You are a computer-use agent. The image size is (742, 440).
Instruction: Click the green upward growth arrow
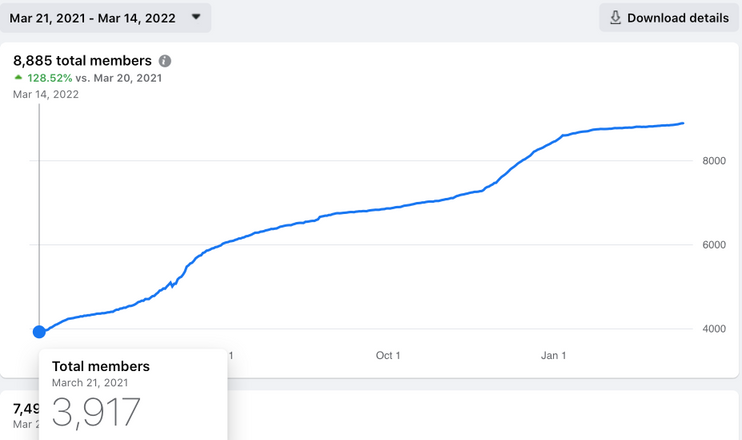coord(18,77)
